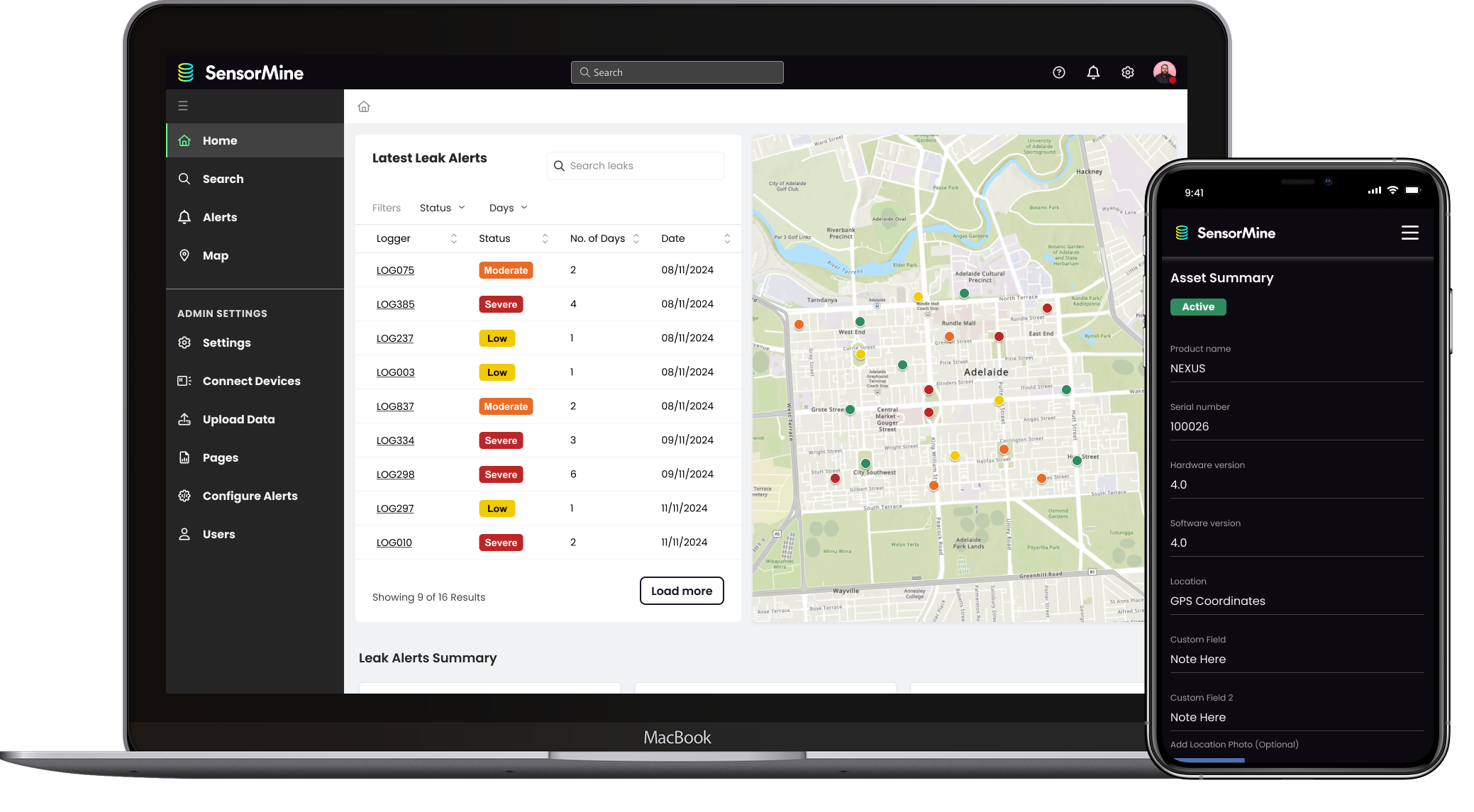The image size is (1474, 812).
Task: Click the Severe badge for LOG298
Action: point(501,474)
